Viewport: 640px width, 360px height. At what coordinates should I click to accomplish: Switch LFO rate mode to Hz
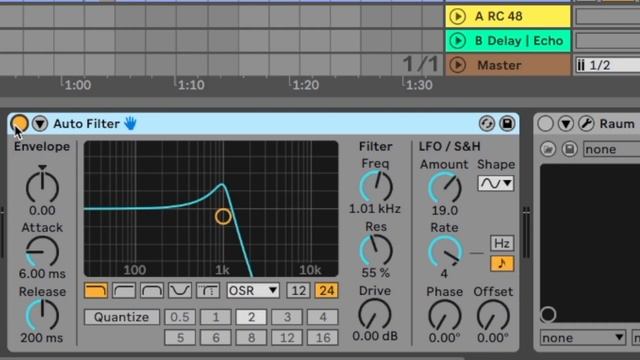pos(502,243)
